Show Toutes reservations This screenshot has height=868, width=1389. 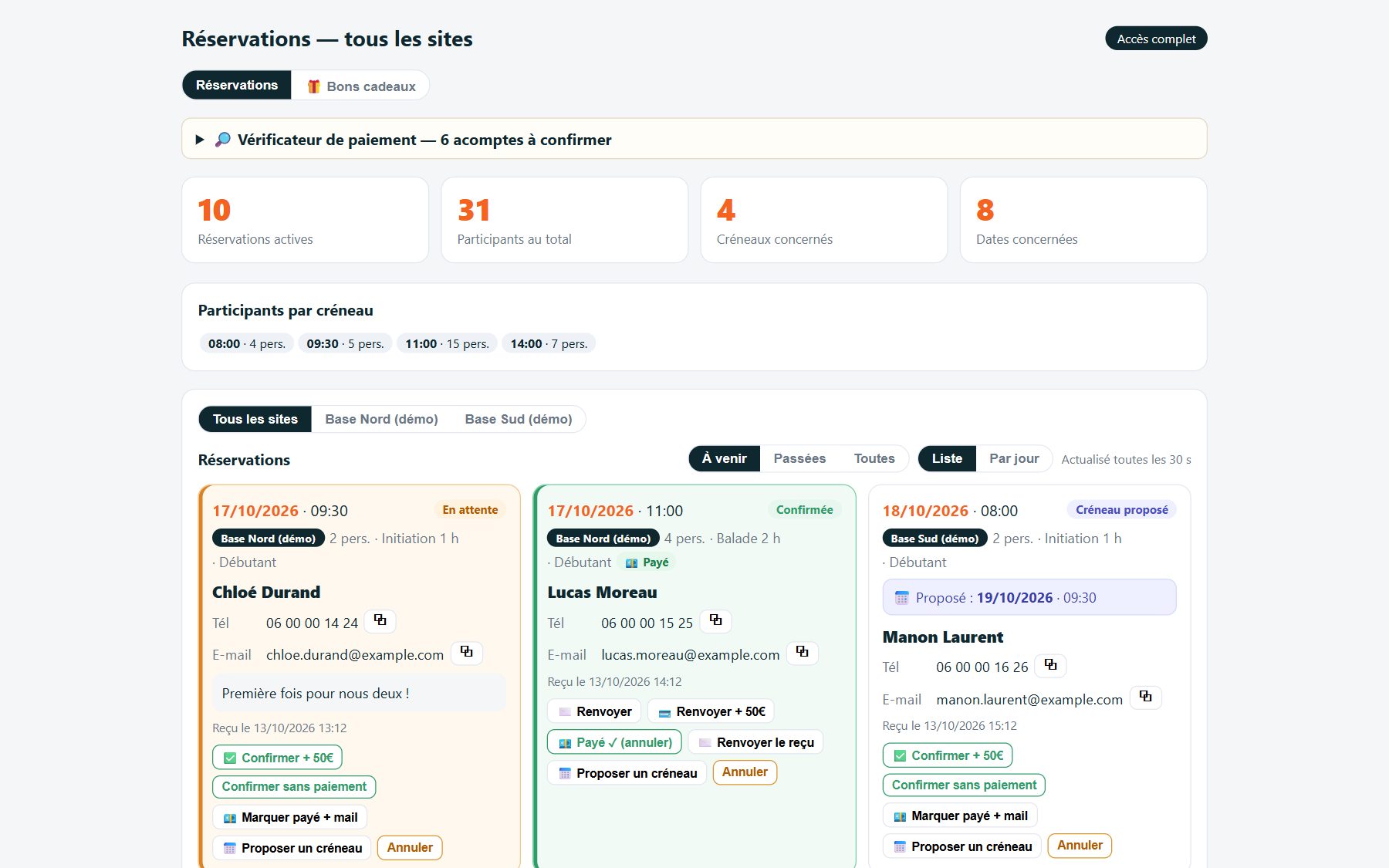click(874, 458)
